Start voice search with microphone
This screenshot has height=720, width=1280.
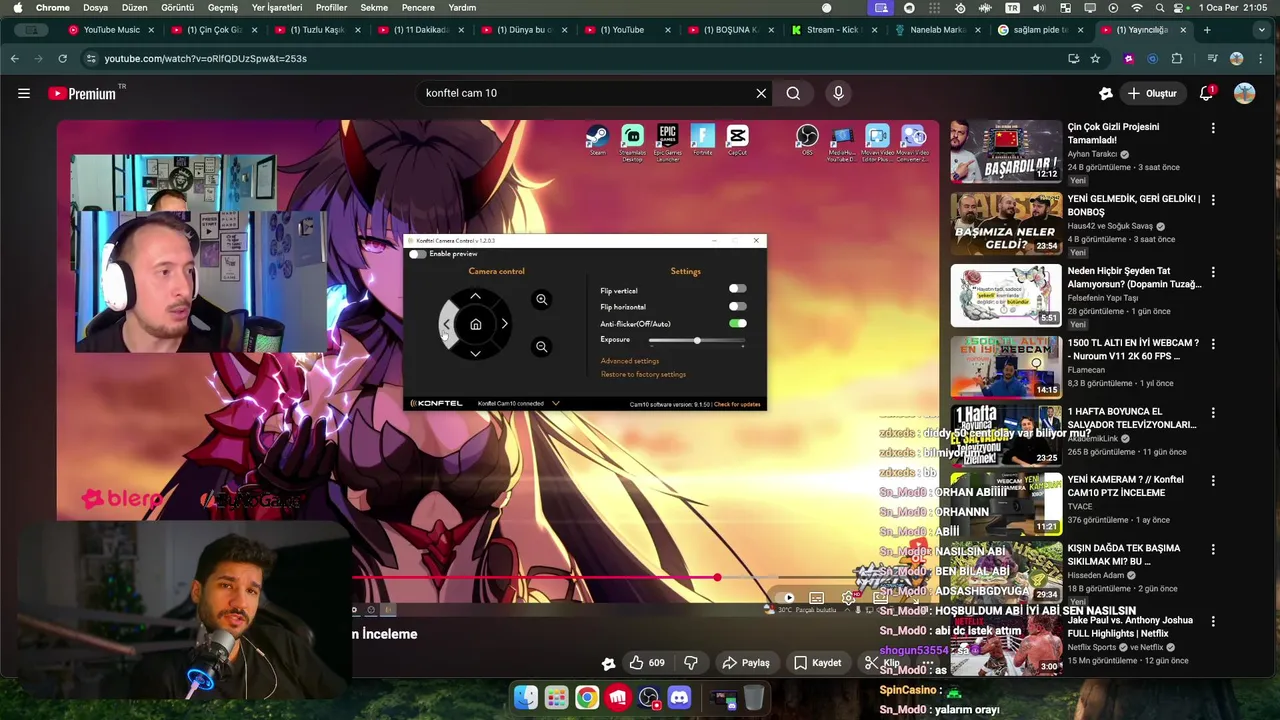tap(838, 93)
